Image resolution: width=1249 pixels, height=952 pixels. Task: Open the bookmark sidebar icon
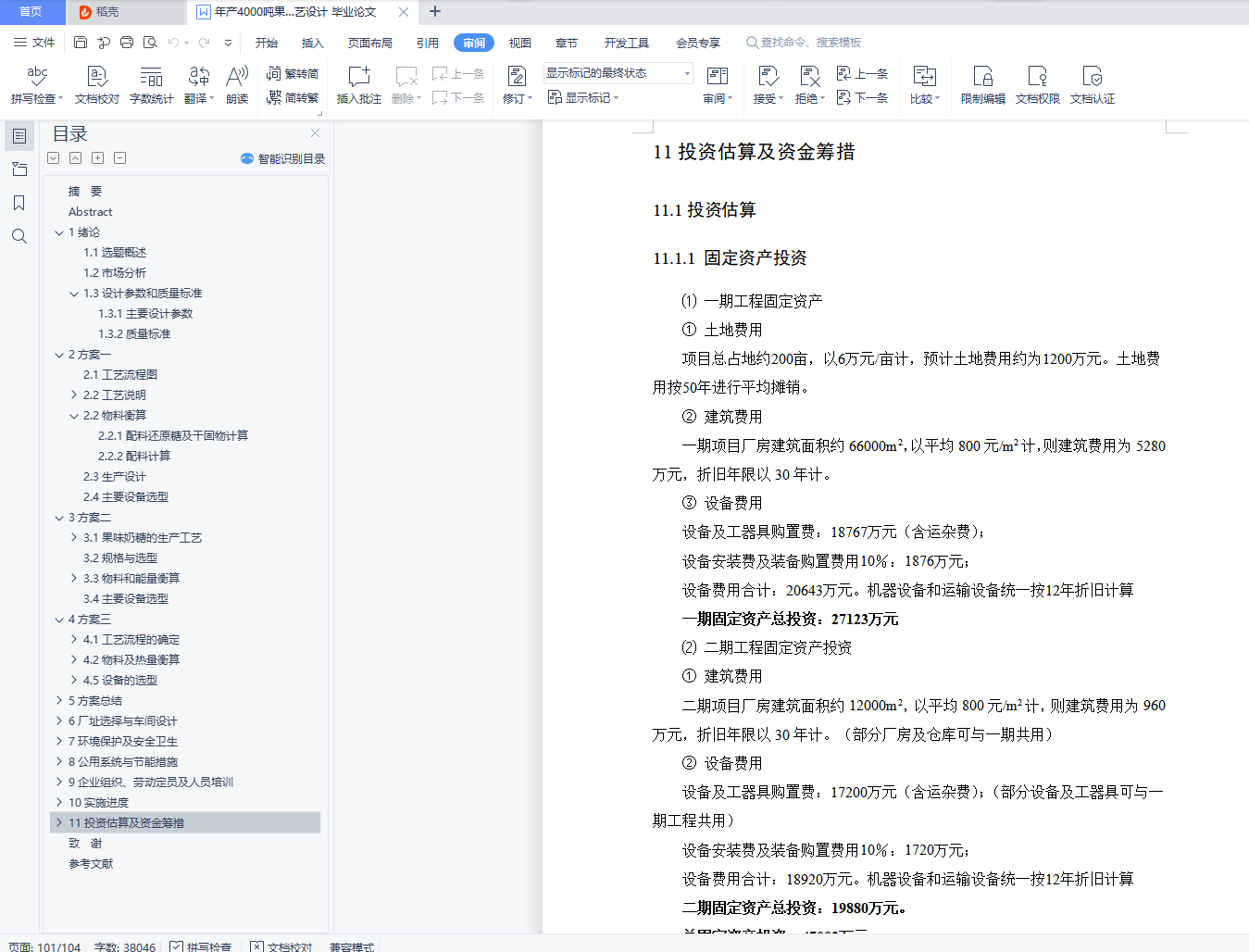[19, 203]
